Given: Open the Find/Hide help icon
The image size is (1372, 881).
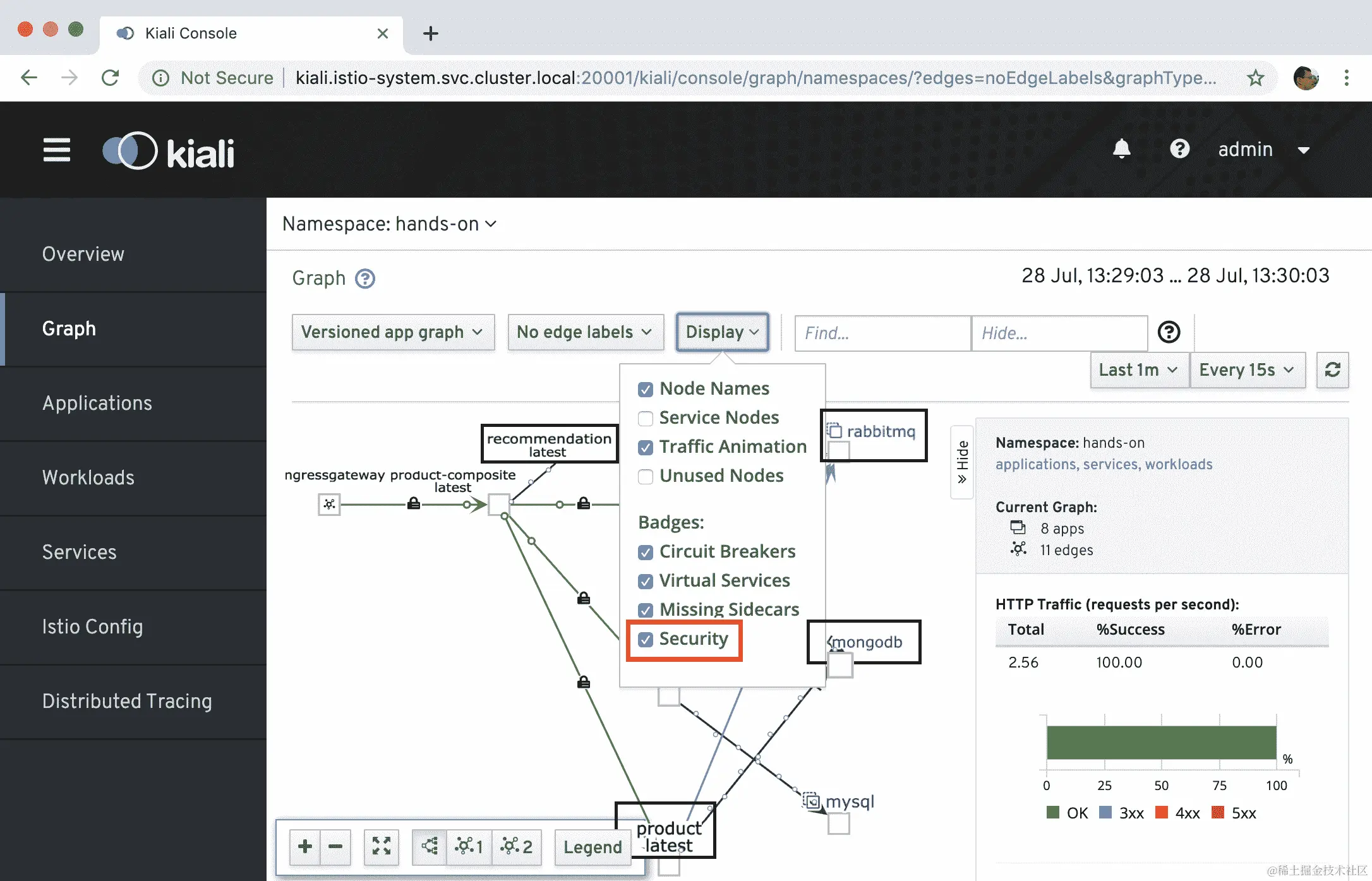Looking at the screenshot, I should (x=1169, y=332).
